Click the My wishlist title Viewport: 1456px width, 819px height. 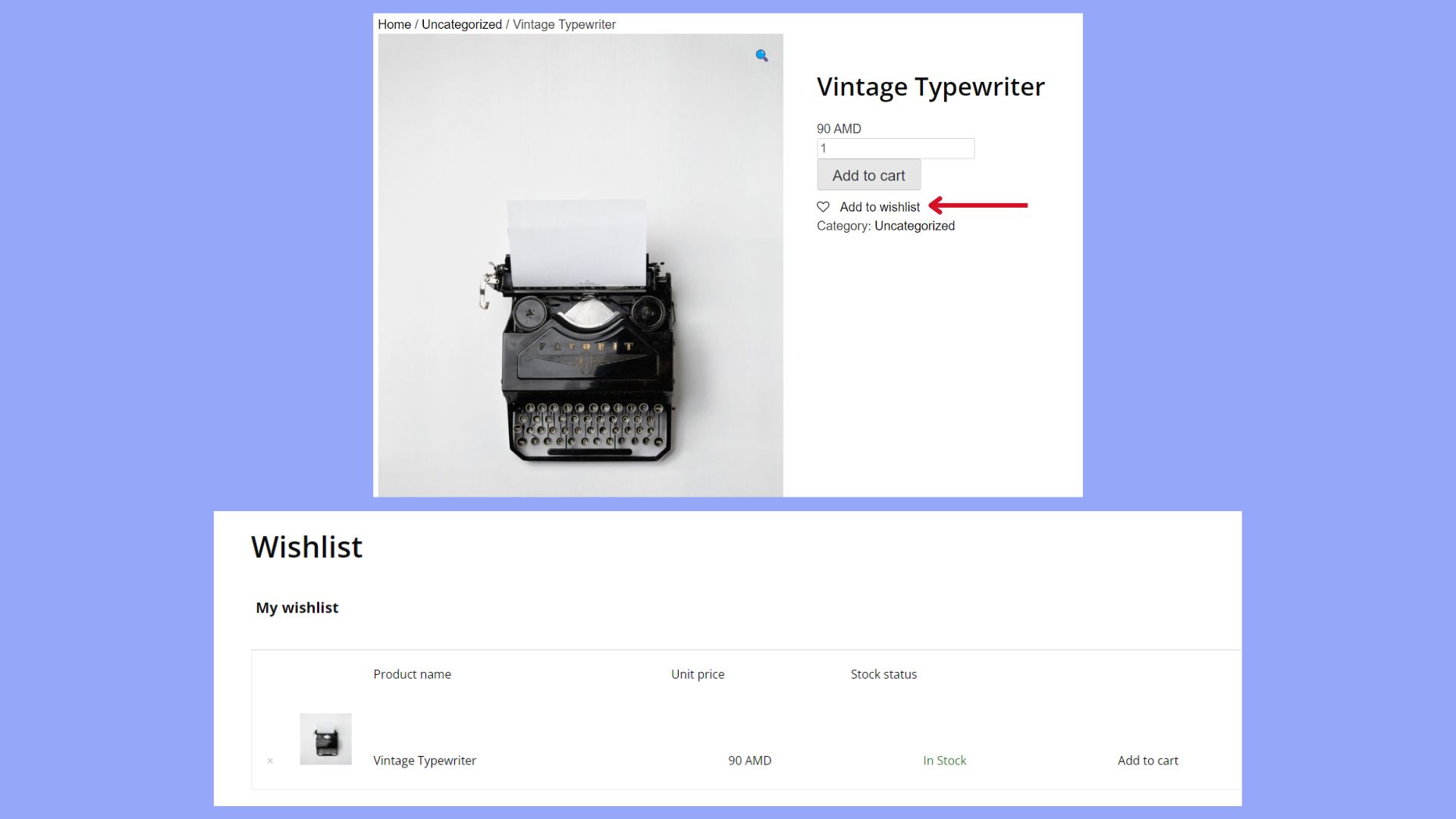(x=297, y=607)
